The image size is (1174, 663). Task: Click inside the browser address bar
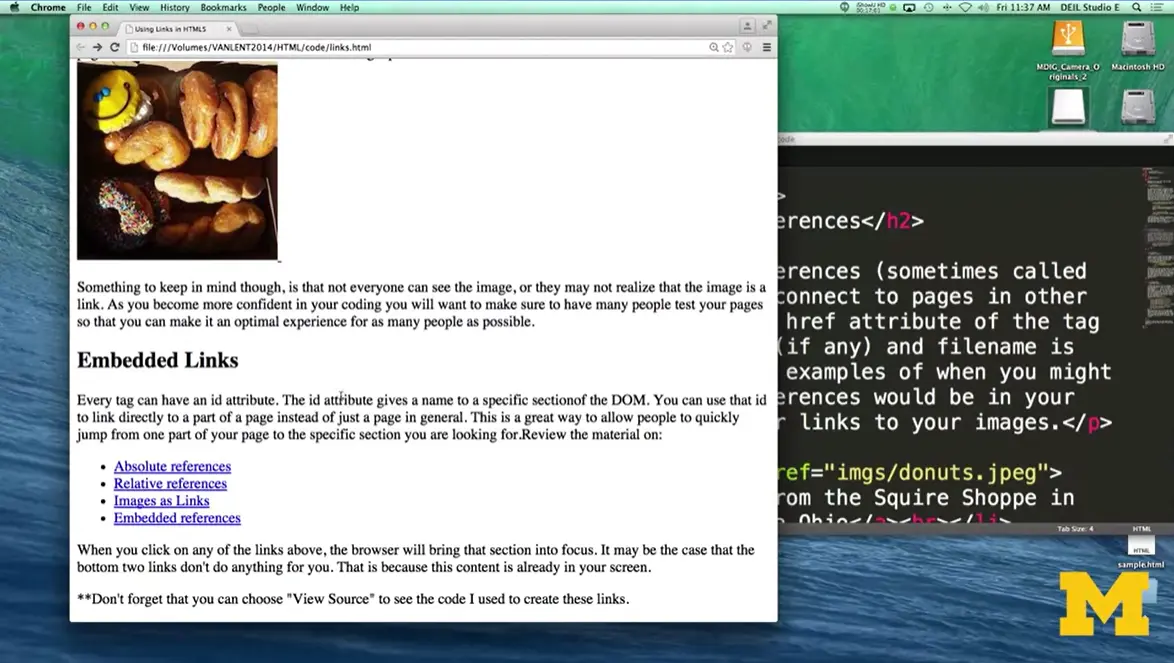pos(400,46)
